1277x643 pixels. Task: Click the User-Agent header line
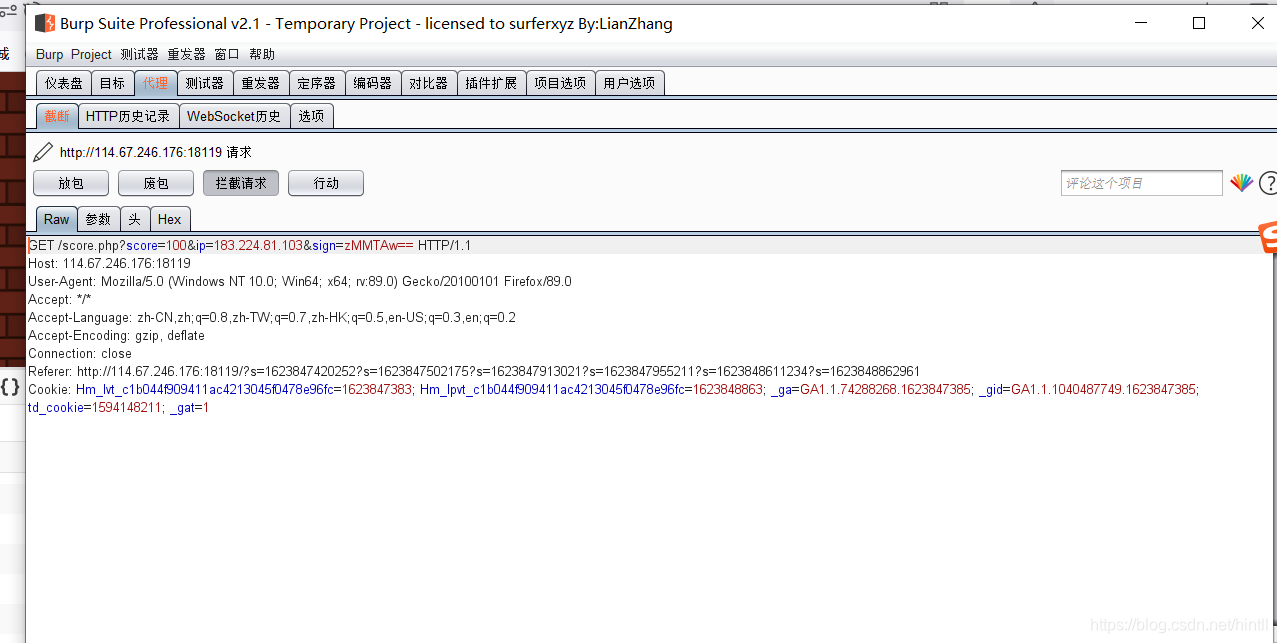(300, 281)
